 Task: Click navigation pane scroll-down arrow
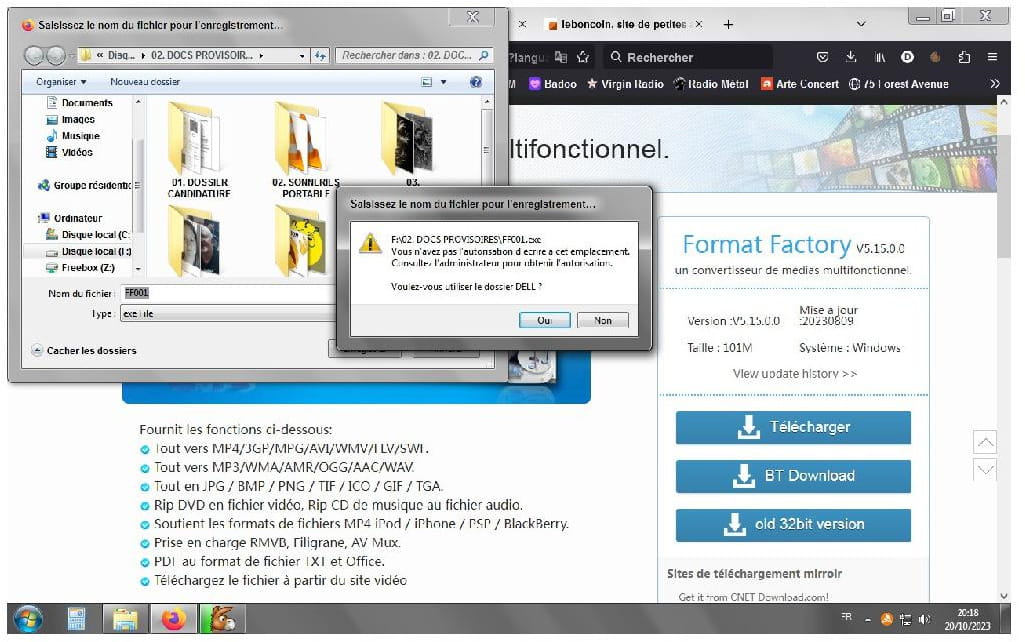tap(138, 269)
